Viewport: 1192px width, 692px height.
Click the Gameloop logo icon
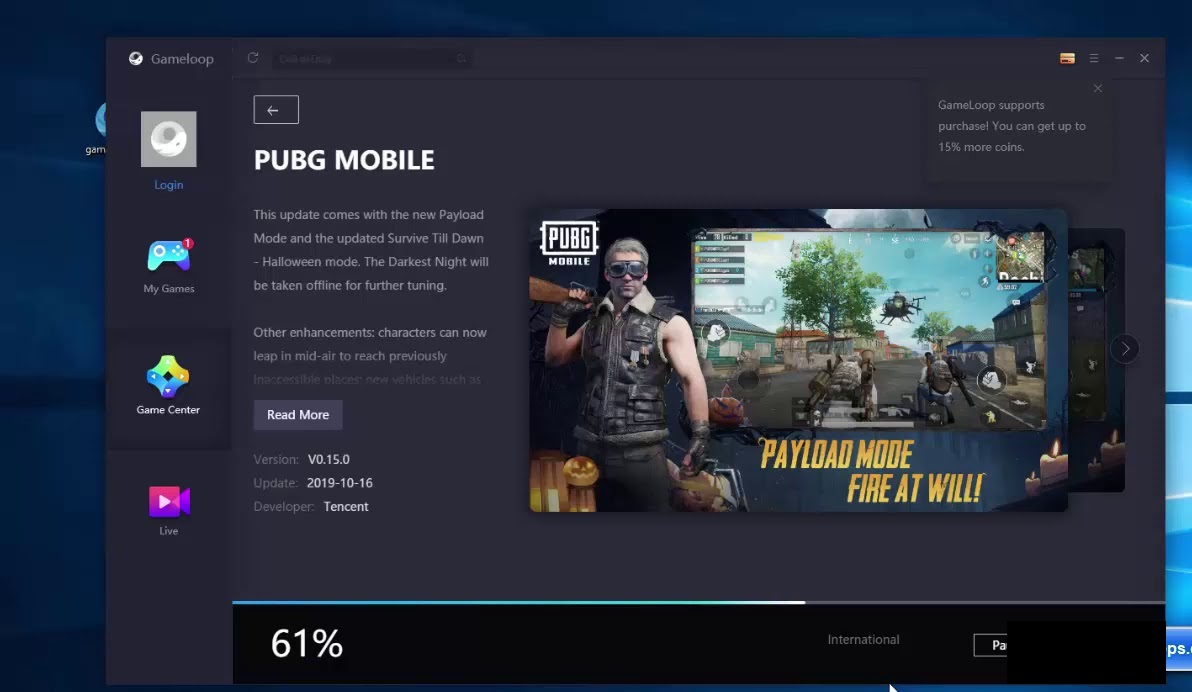(x=135, y=59)
